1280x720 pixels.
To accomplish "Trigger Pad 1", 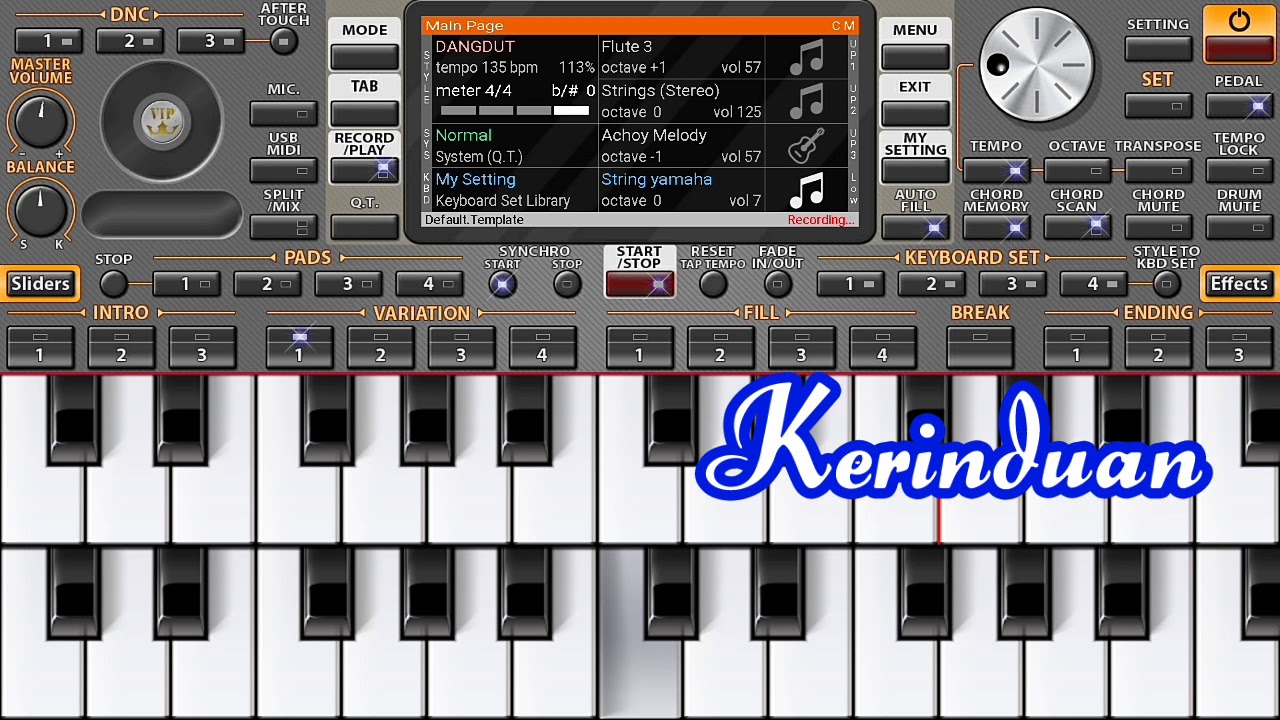I will point(186,284).
